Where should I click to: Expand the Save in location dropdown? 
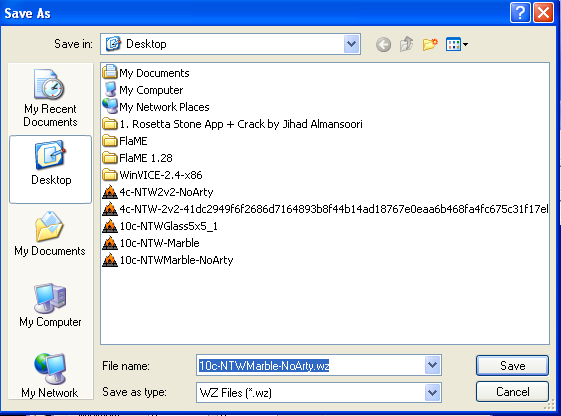coord(351,44)
